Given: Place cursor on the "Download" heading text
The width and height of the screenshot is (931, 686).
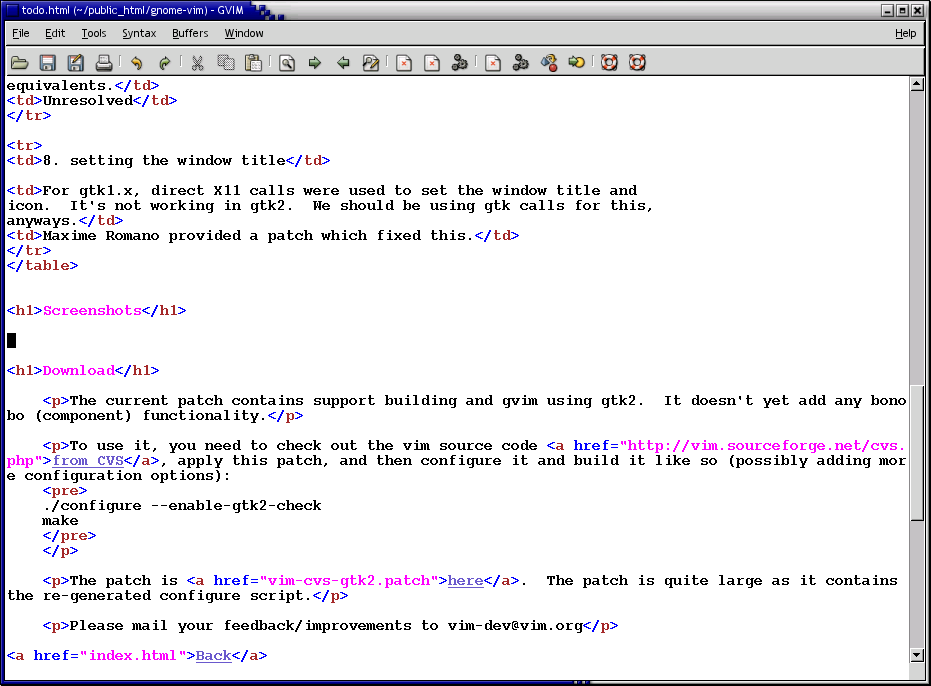Looking at the screenshot, I should tap(78, 371).
